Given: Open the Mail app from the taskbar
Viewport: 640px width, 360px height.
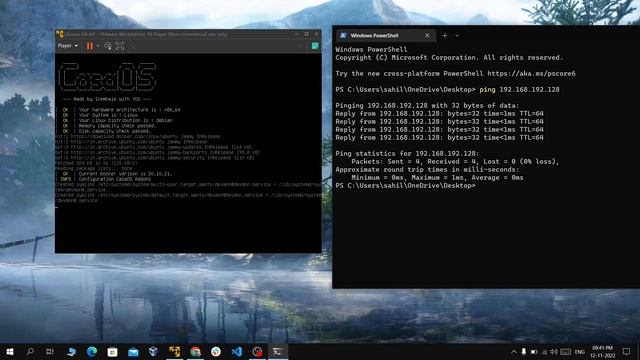Looking at the screenshot, I should pos(133,351).
